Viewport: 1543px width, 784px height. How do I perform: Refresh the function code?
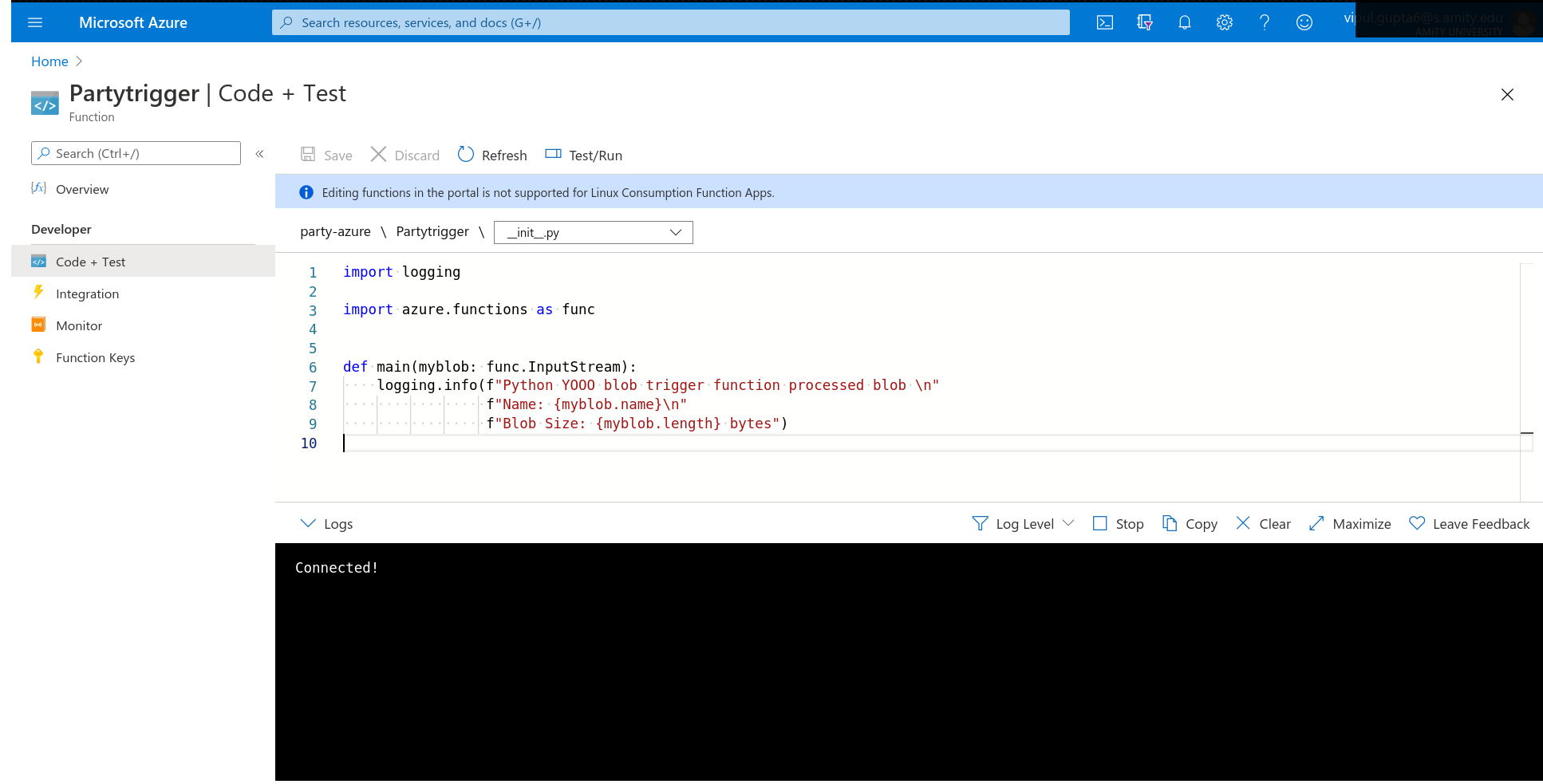[x=492, y=155]
